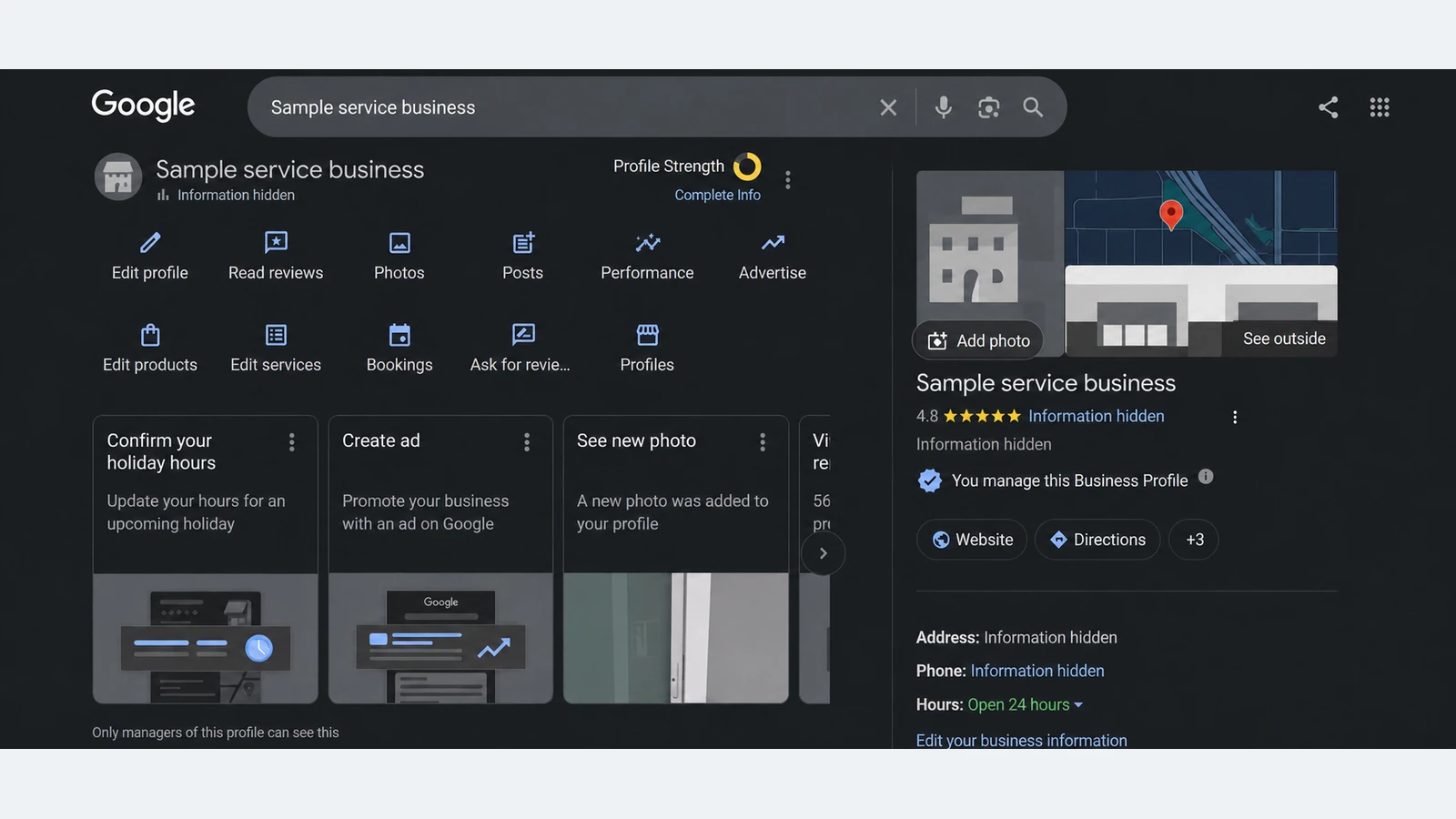Click the Phone Information hidden link
The height and width of the screenshot is (819, 1456).
coord(1037,671)
